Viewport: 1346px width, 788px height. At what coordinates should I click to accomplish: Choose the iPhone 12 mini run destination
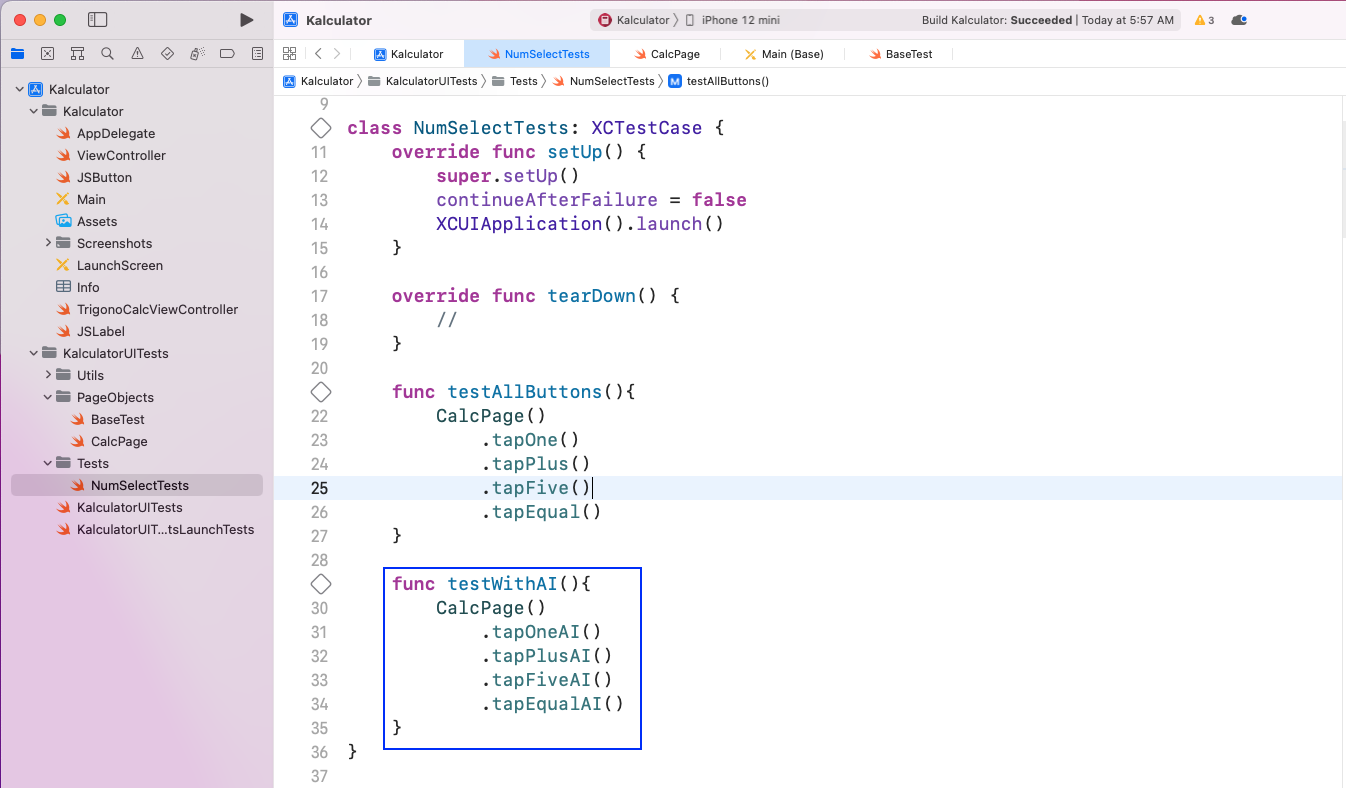[733, 20]
